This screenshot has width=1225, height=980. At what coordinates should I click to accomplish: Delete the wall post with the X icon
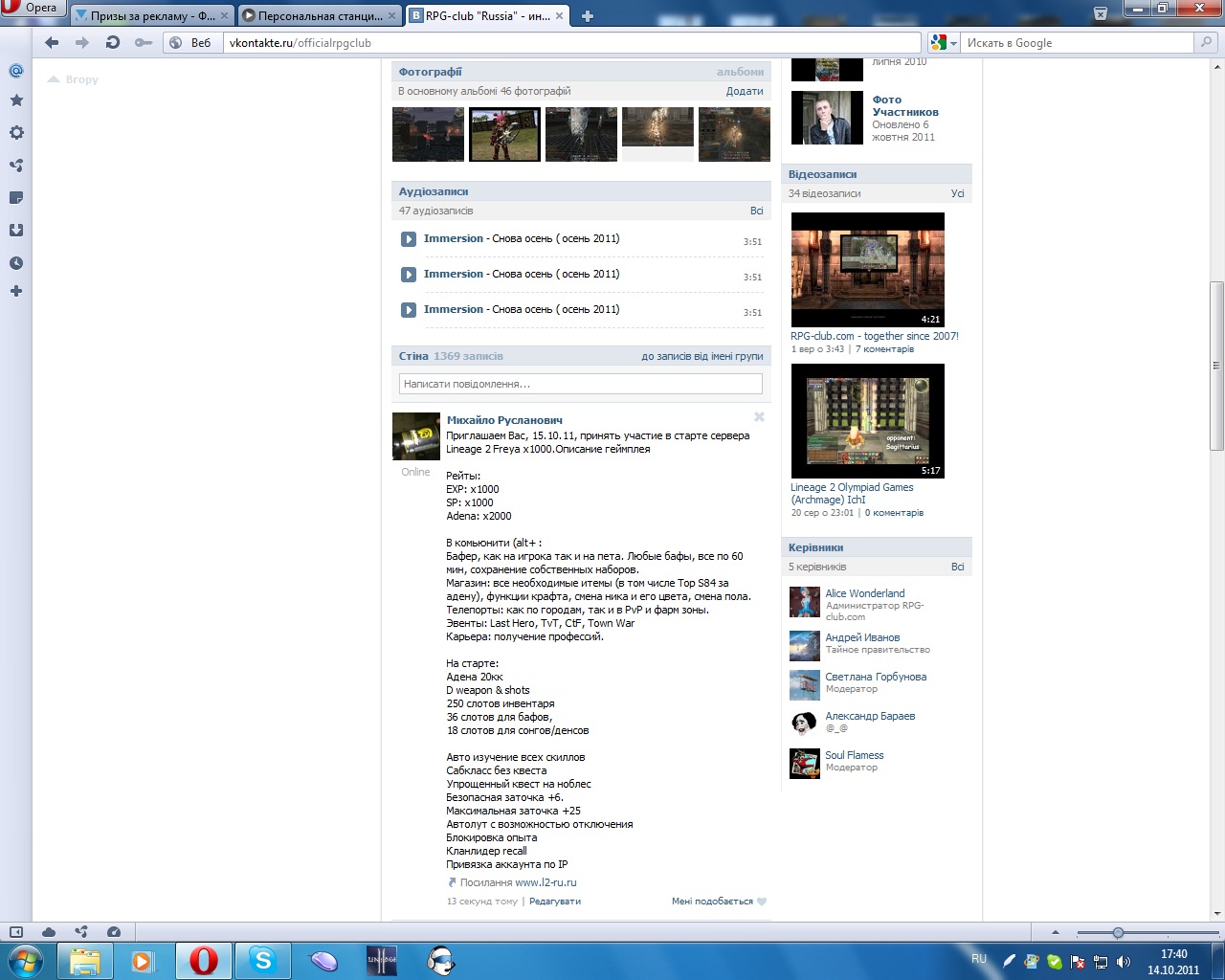[x=759, y=417]
